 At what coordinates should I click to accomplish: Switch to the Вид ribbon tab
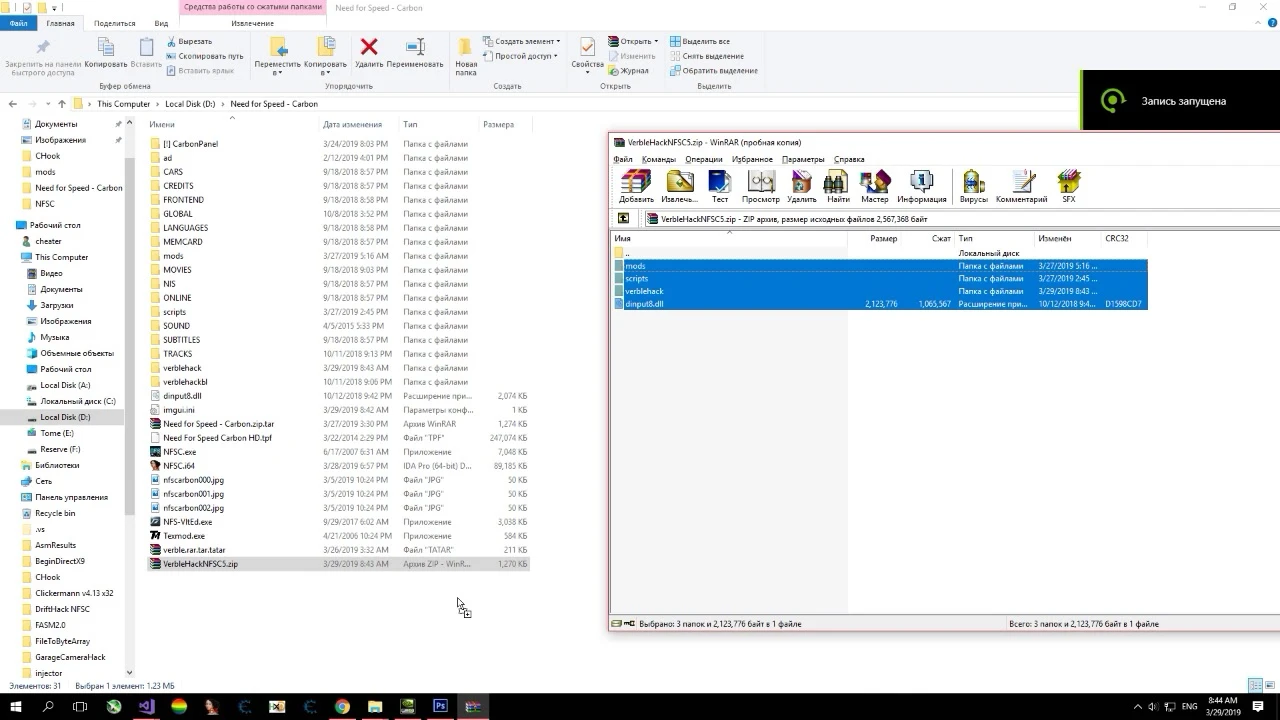161,23
